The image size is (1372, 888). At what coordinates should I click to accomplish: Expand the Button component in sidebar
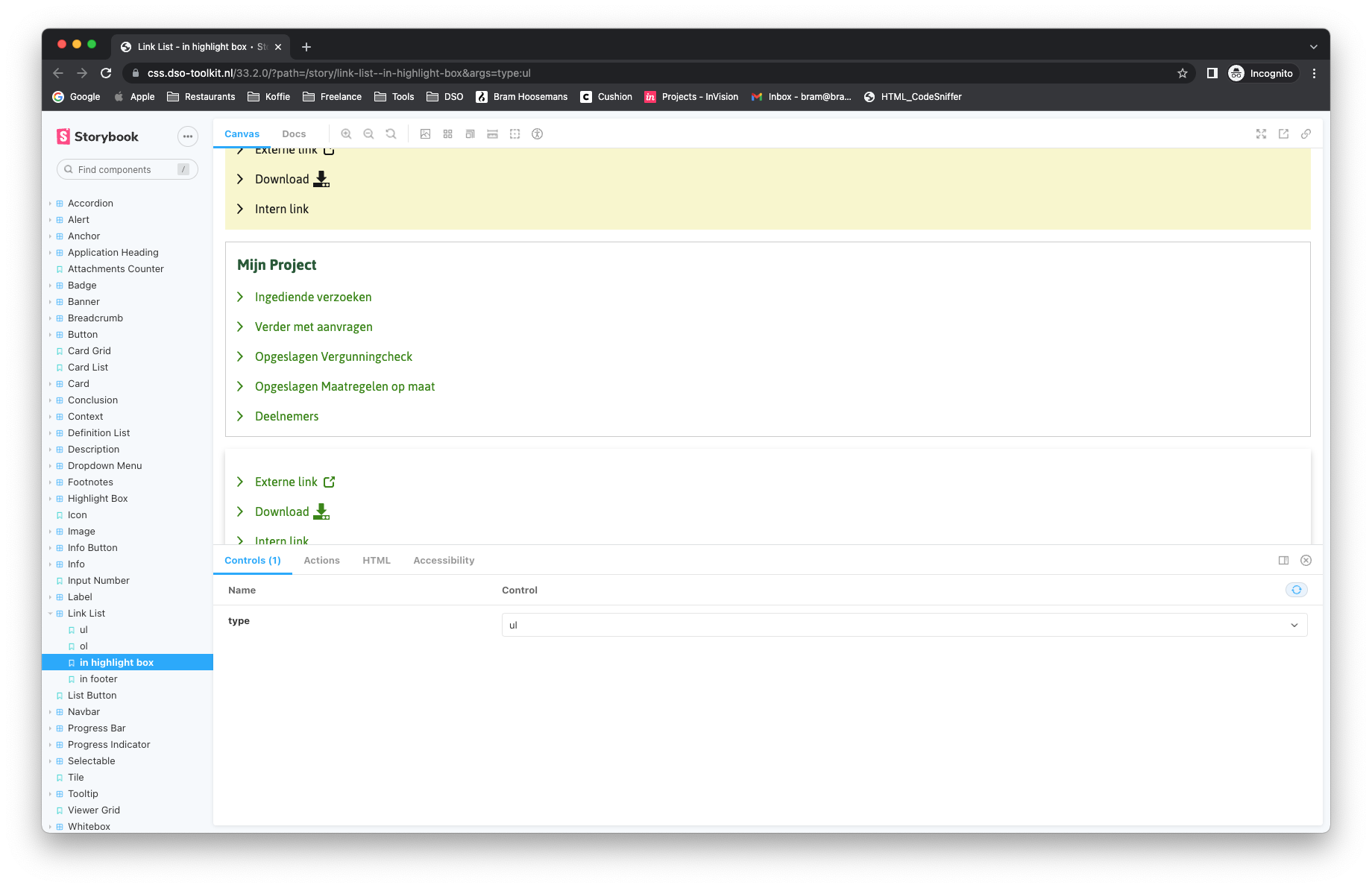[x=50, y=334]
